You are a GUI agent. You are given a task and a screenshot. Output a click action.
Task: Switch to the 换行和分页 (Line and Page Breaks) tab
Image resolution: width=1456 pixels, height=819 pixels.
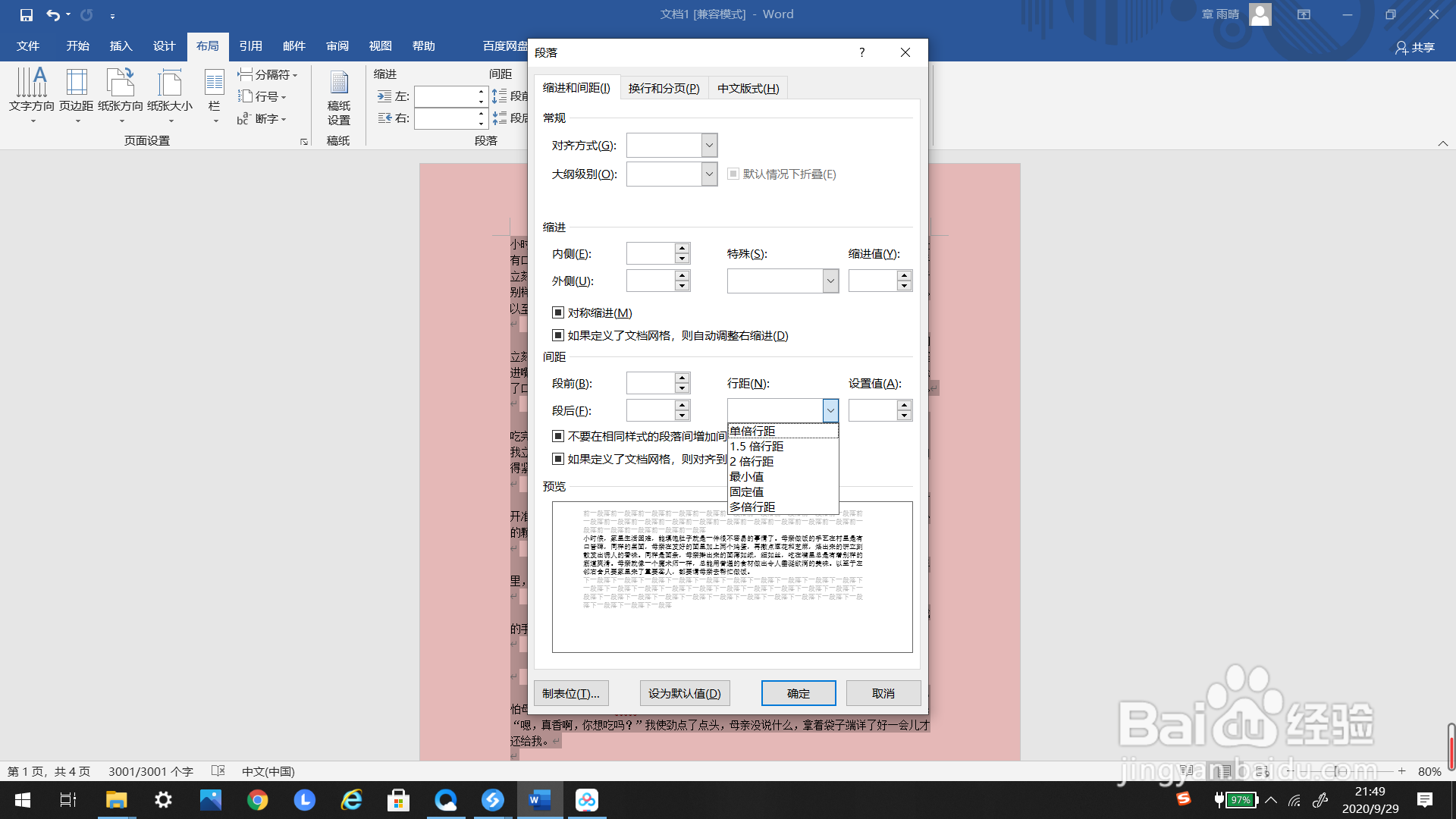pyautogui.click(x=664, y=89)
